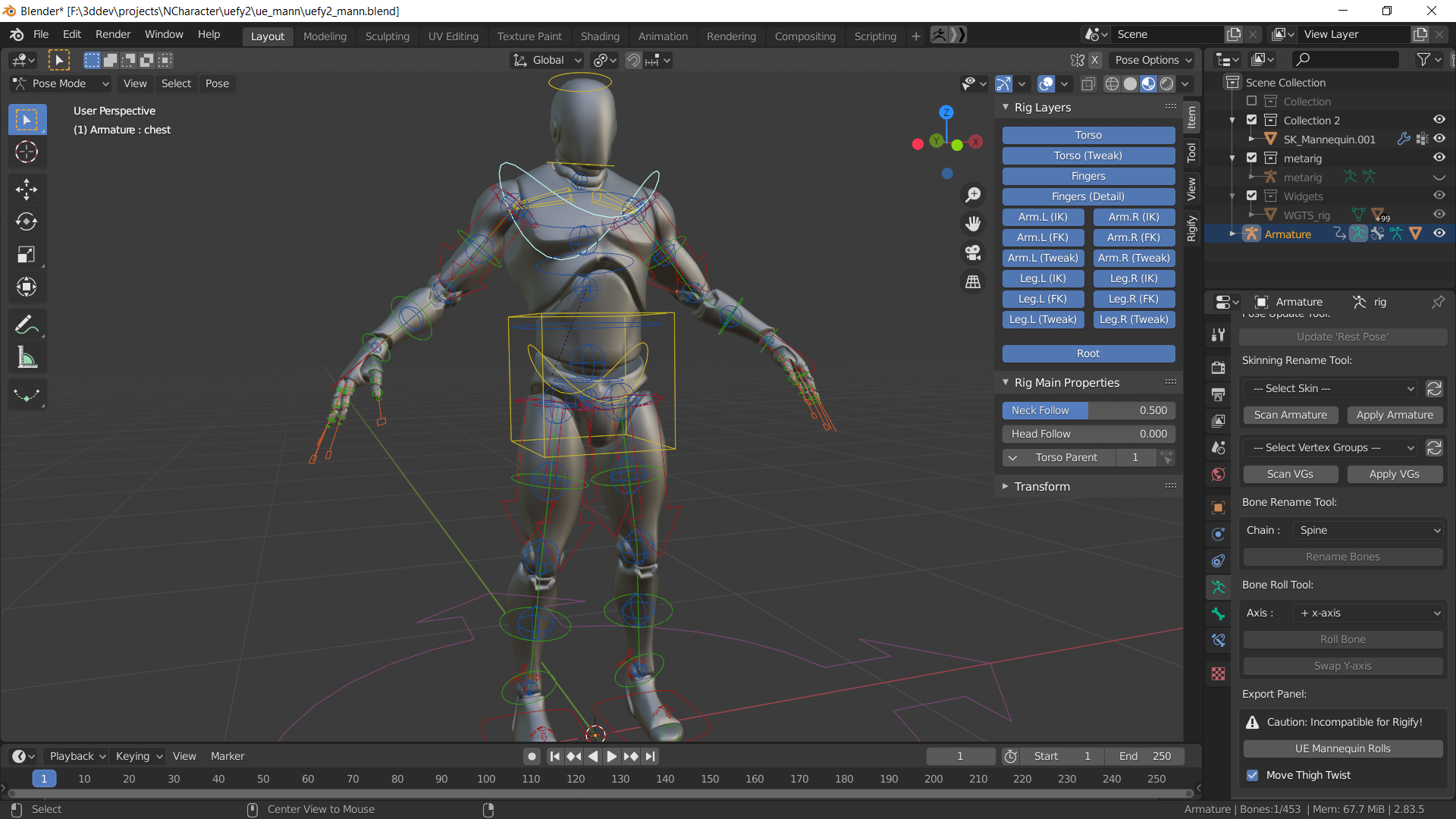This screenshot has width=1456, height=819.
Task: Adjust the Neck Follow slider
Action: 1088,410
